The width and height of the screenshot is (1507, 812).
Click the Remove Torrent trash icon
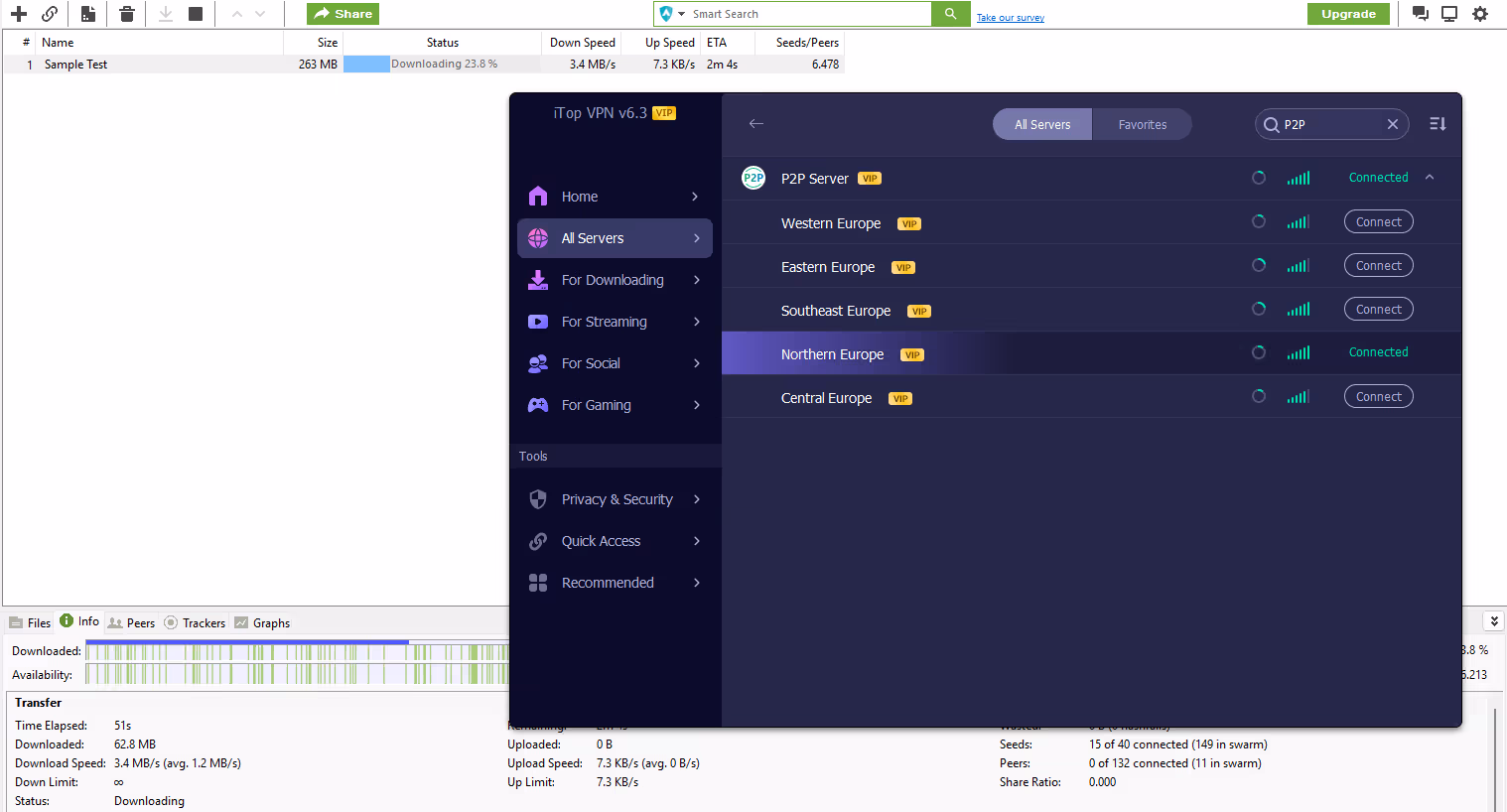click(126, 14)
